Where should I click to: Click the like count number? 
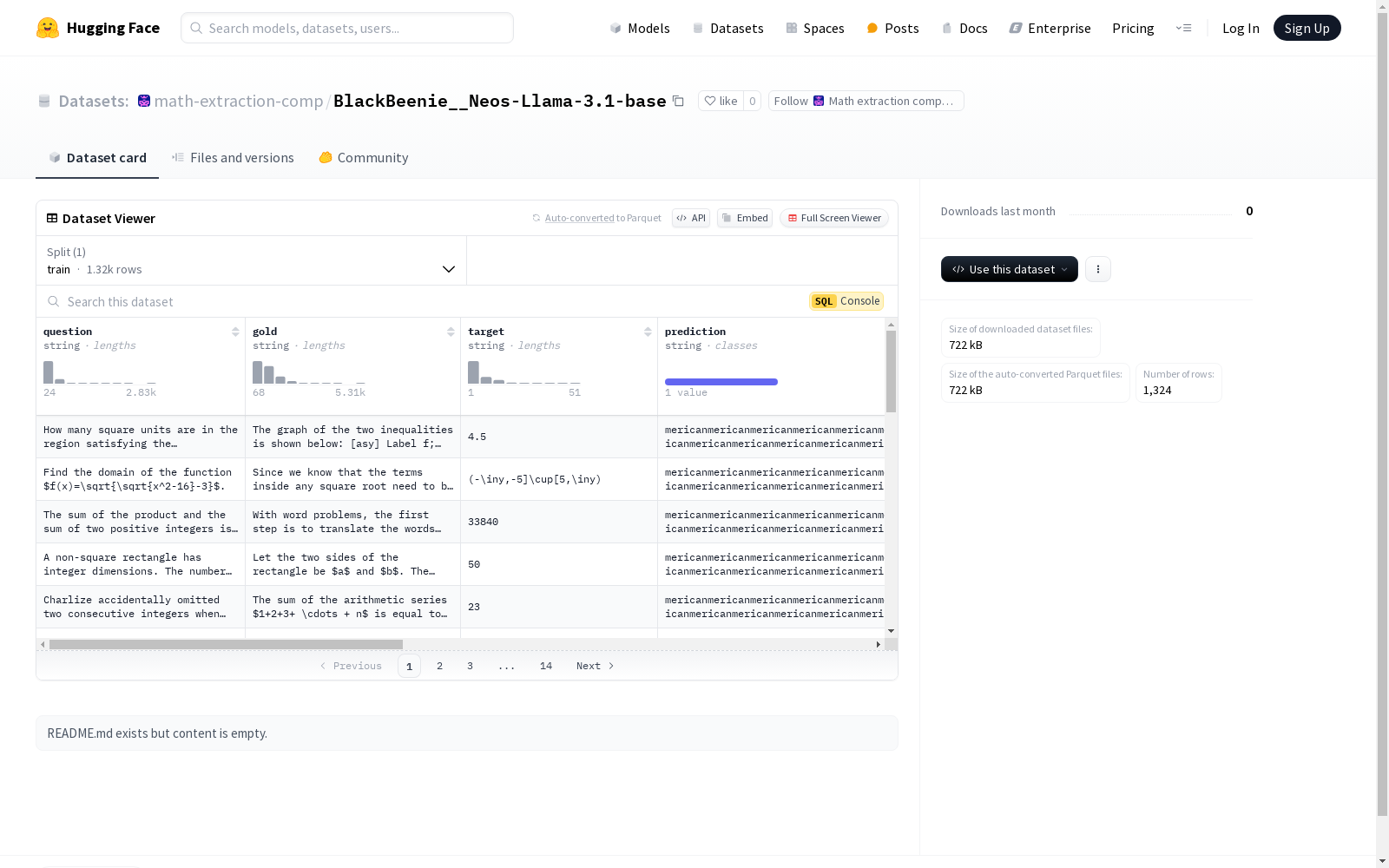tap(753, 102)
